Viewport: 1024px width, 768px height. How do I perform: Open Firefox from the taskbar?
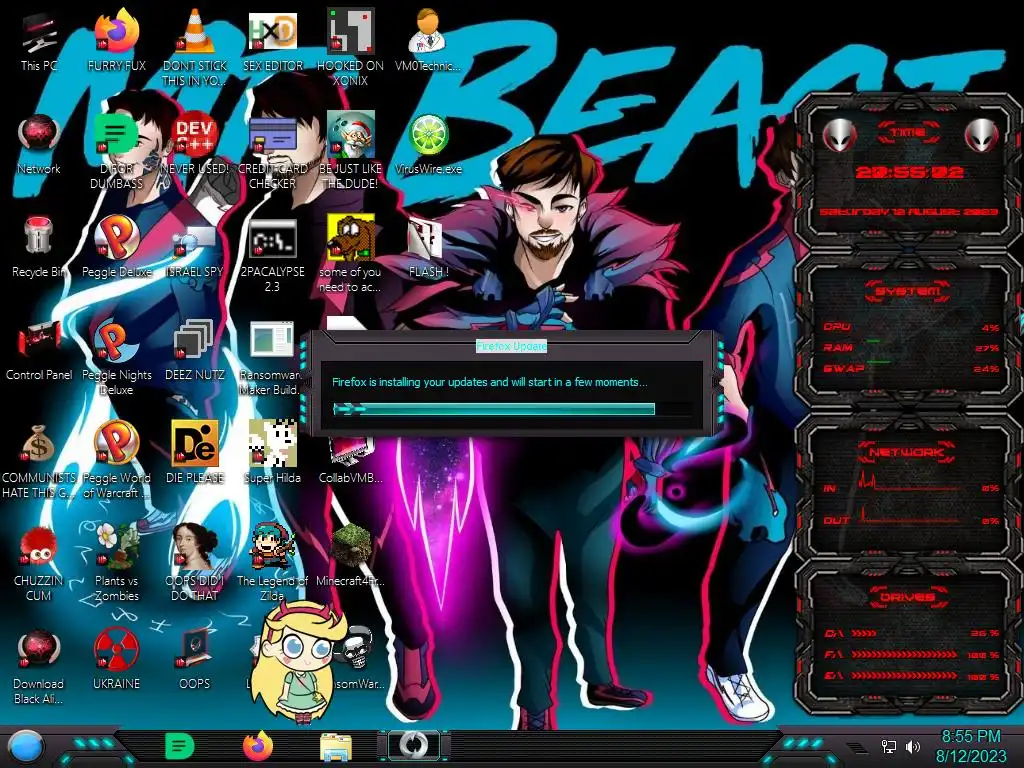(258, 746)
